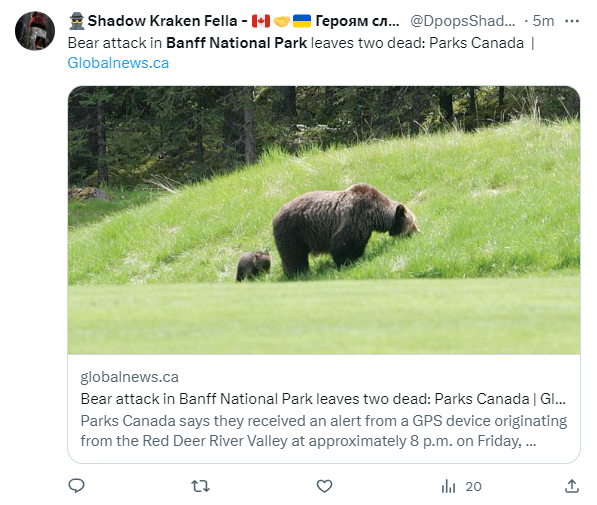
Task: Open the card headline about bear attack
Action: (x=323, y=399)
